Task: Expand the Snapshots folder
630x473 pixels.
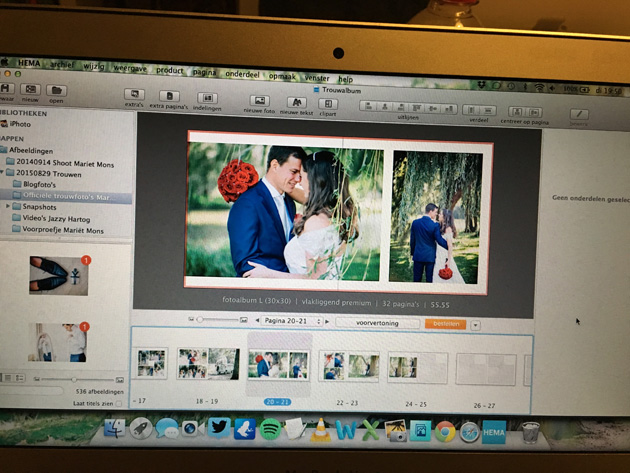Action: [8, 206]
